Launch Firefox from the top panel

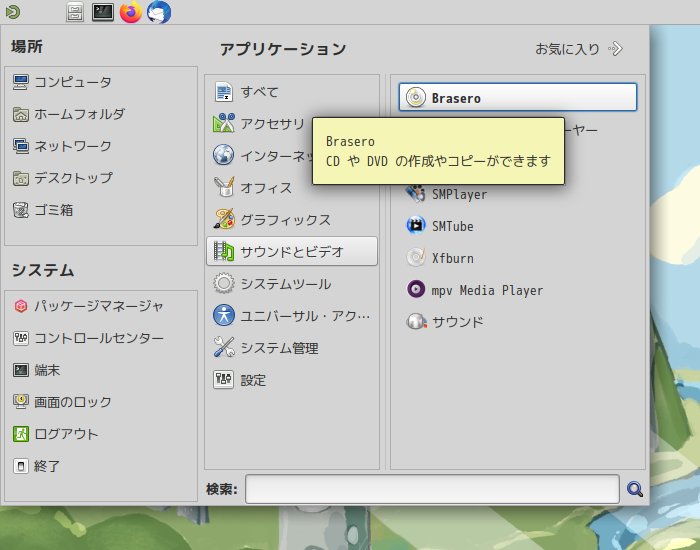pyautogui.click(x=131, y=12)
